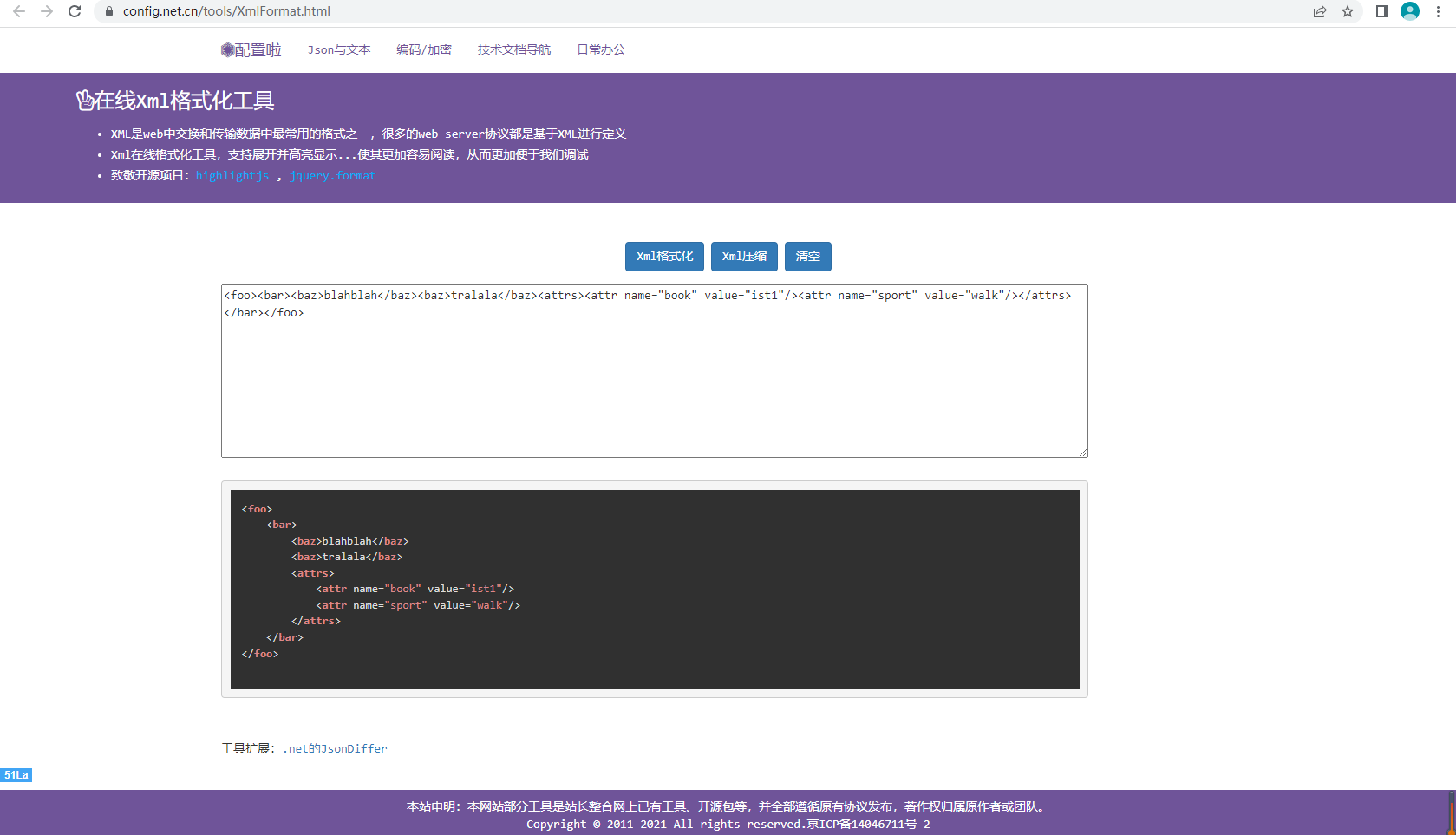Bookmark page with the star icon
The height and width of the screenshot is (835, 1456).
pyautogui.click(x=1348, y=11)
